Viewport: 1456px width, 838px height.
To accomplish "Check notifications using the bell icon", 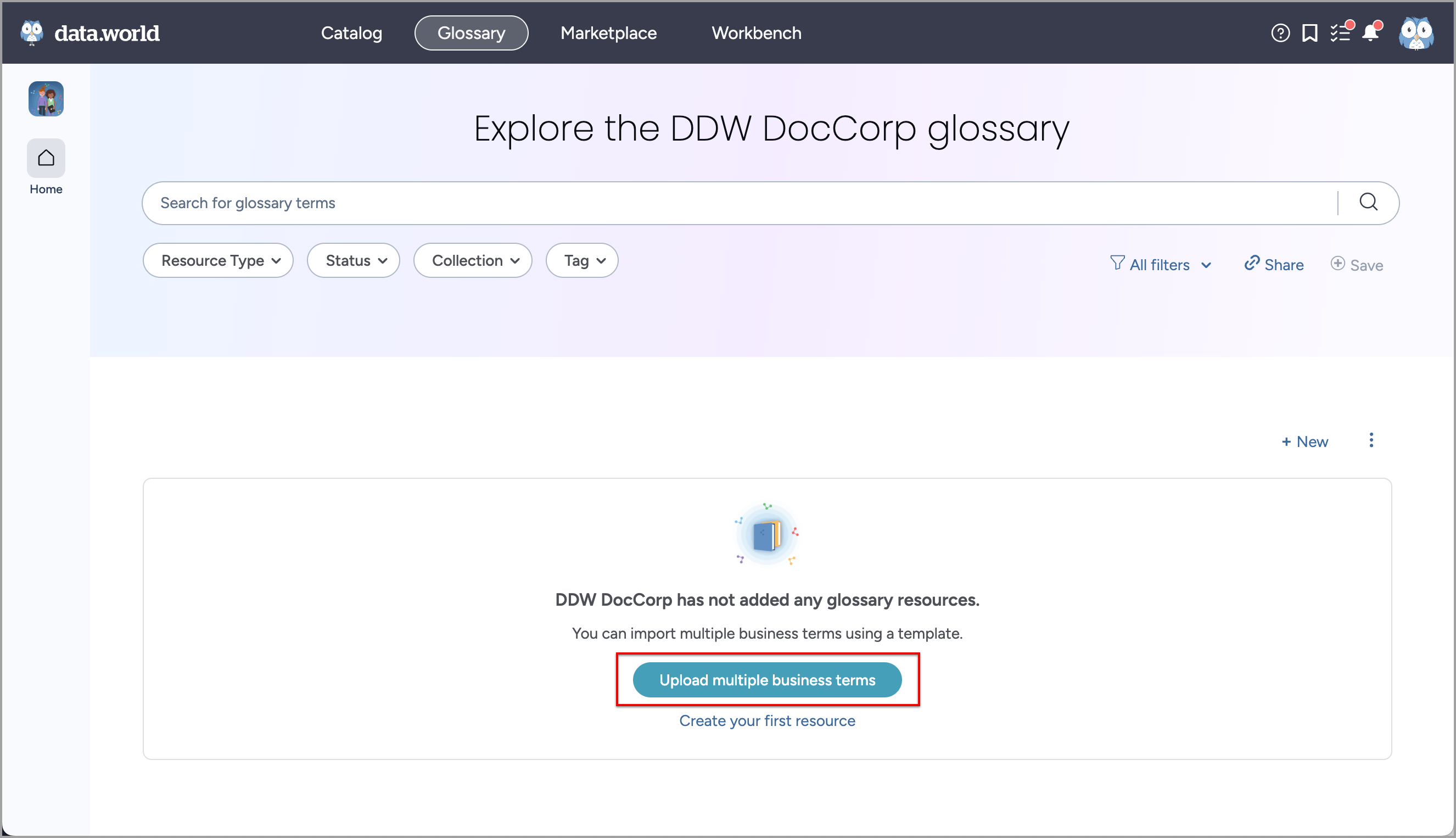I will (1372, 33).
